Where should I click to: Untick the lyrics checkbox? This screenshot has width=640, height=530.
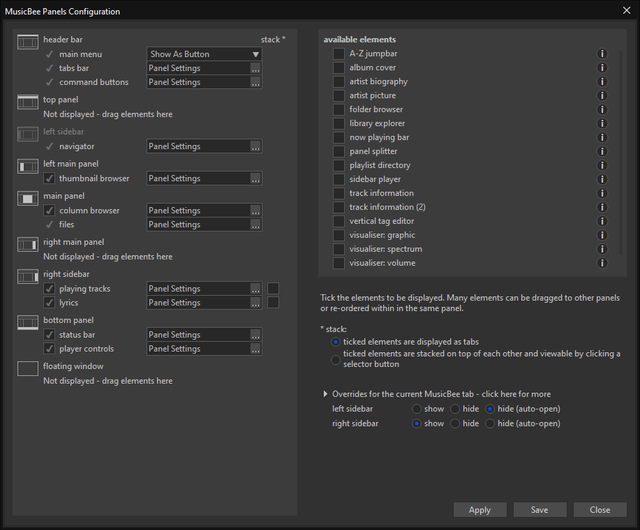(49, 302)
